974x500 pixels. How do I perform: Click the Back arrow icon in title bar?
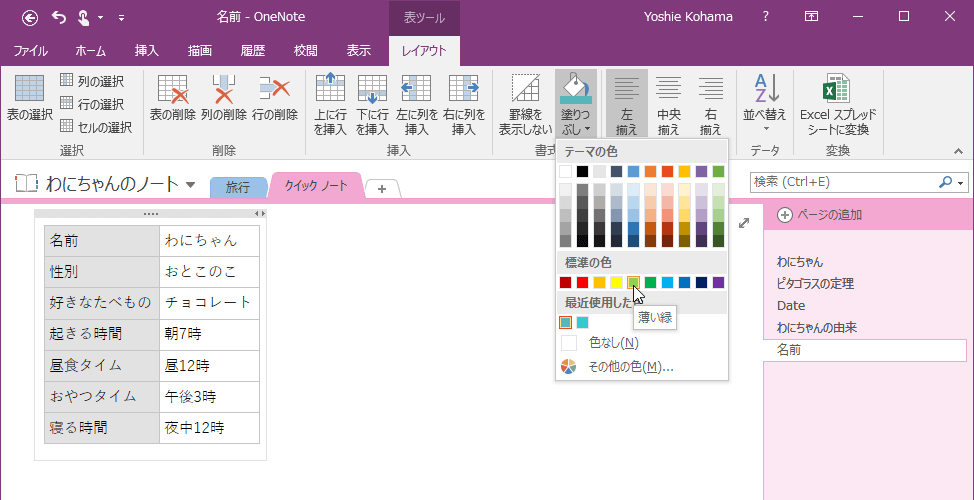(29, 17)
